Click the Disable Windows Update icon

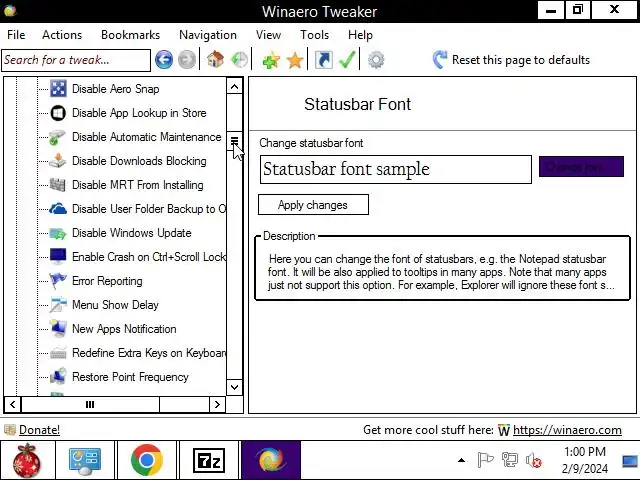pos(58,233)
